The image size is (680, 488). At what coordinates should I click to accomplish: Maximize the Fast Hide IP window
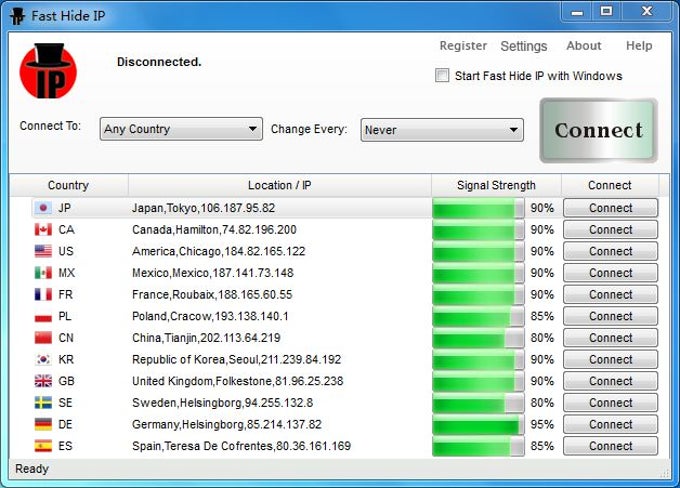(606, 12)
